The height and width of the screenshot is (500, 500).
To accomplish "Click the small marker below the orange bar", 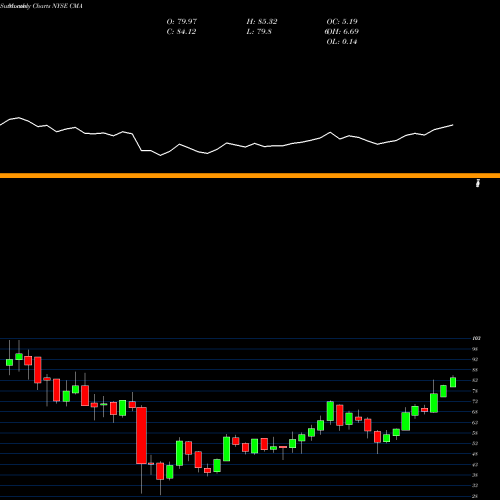I will pyautogui.click(x=478, y=183).
